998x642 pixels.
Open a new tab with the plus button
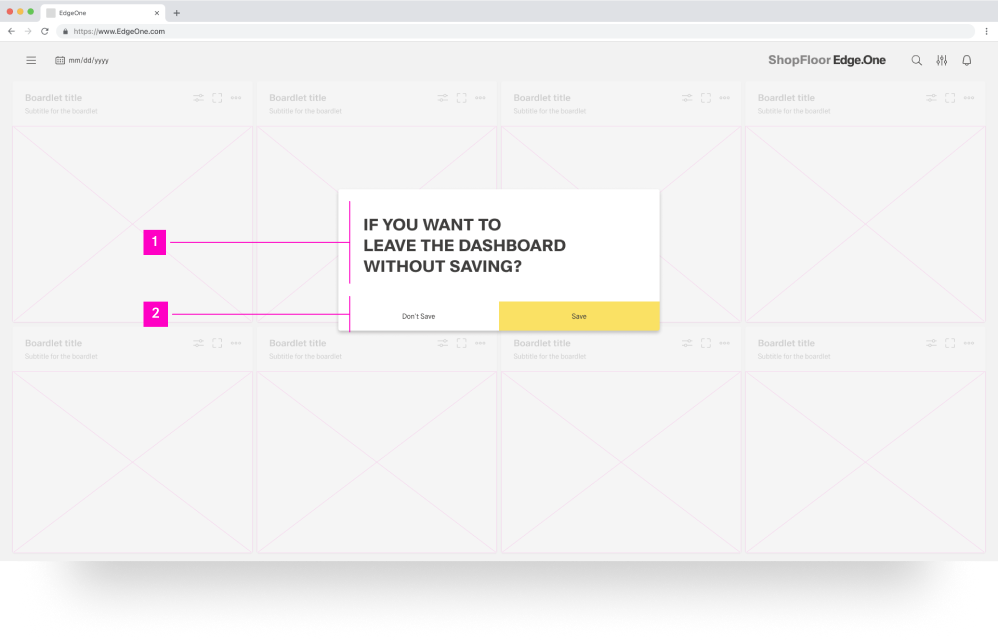(177, 13)
